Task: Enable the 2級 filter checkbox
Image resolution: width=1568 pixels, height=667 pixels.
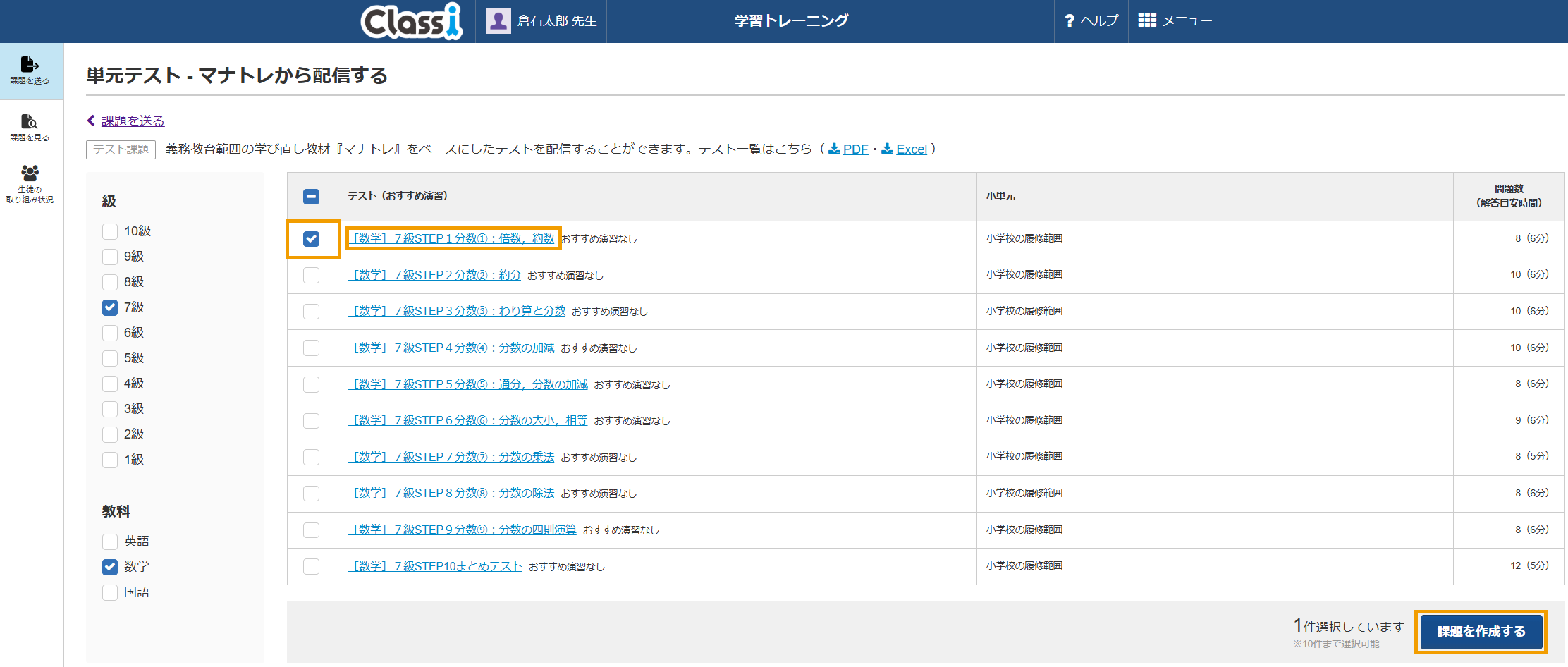Action: 110,434
